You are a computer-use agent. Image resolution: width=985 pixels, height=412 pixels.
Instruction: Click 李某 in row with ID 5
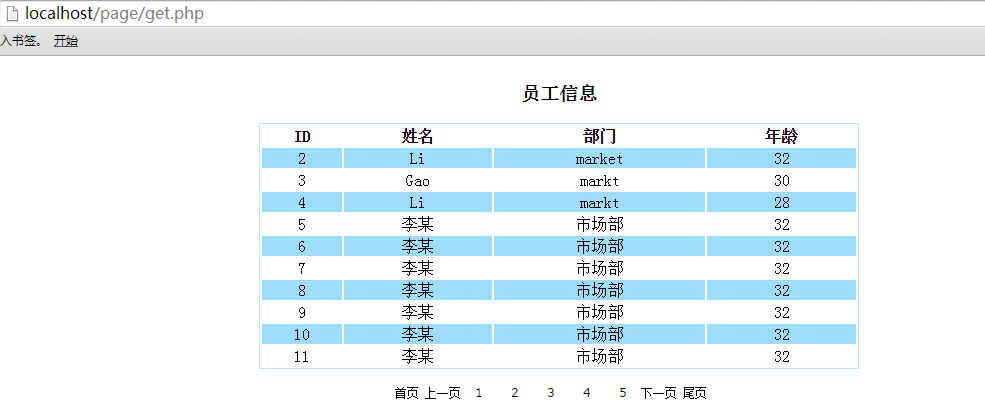click(418, 224)
